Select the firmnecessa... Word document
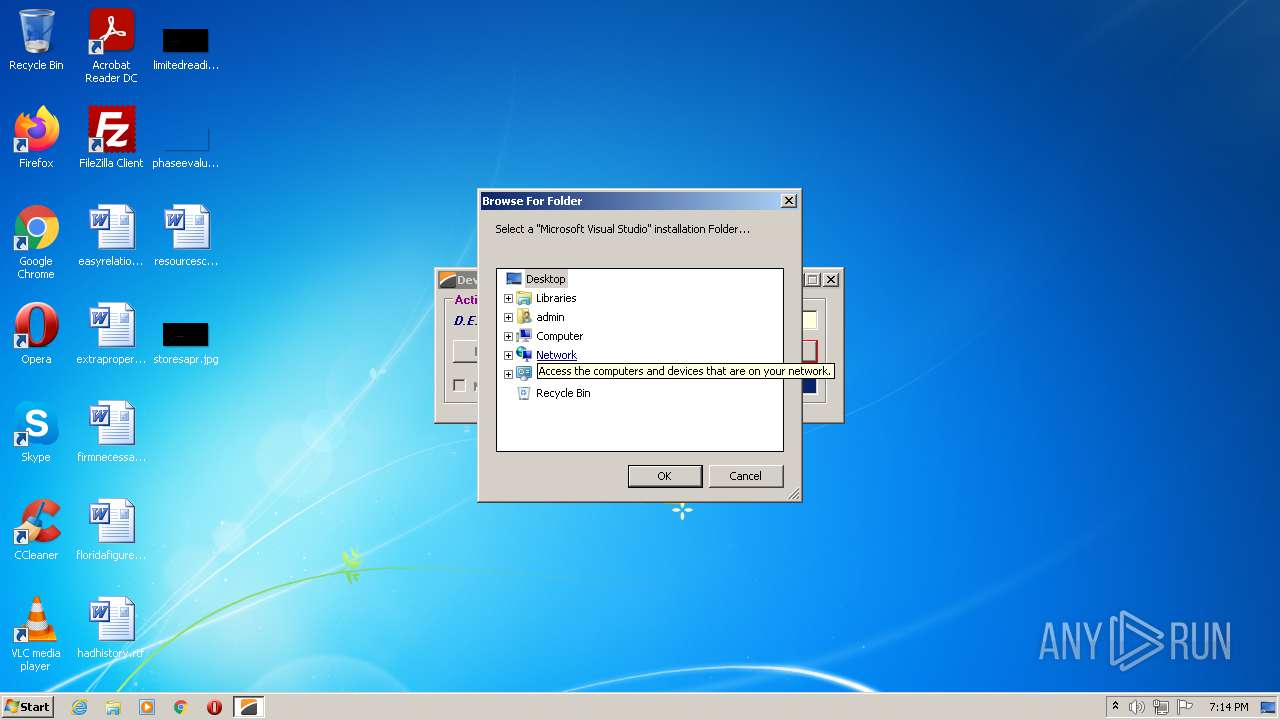 click(x=111, y=433)
